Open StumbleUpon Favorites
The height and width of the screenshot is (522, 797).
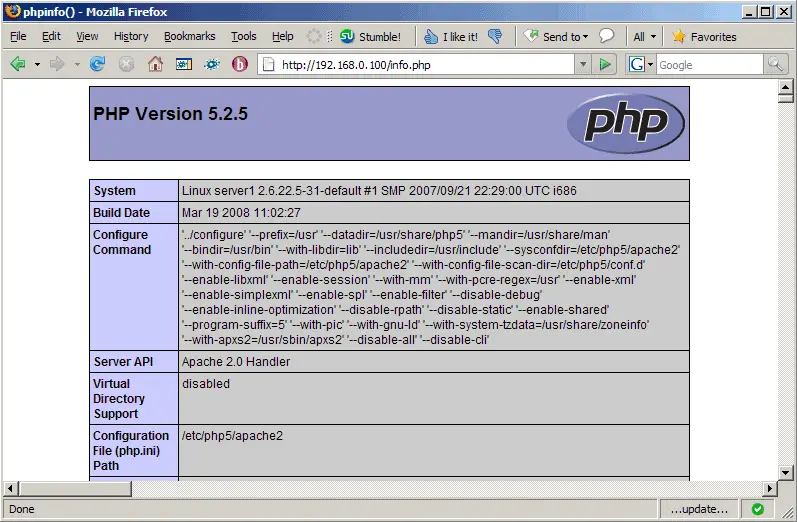tap(704, 37)
